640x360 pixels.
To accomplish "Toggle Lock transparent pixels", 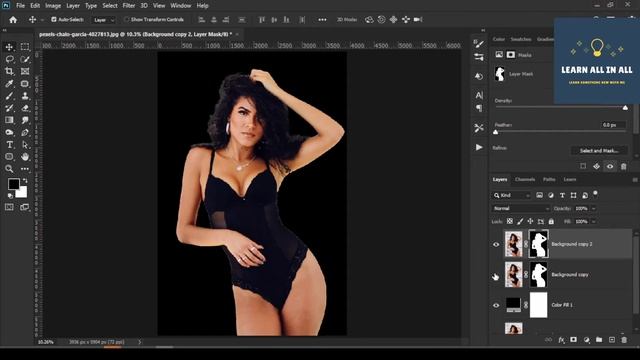I will pos(510,221).
